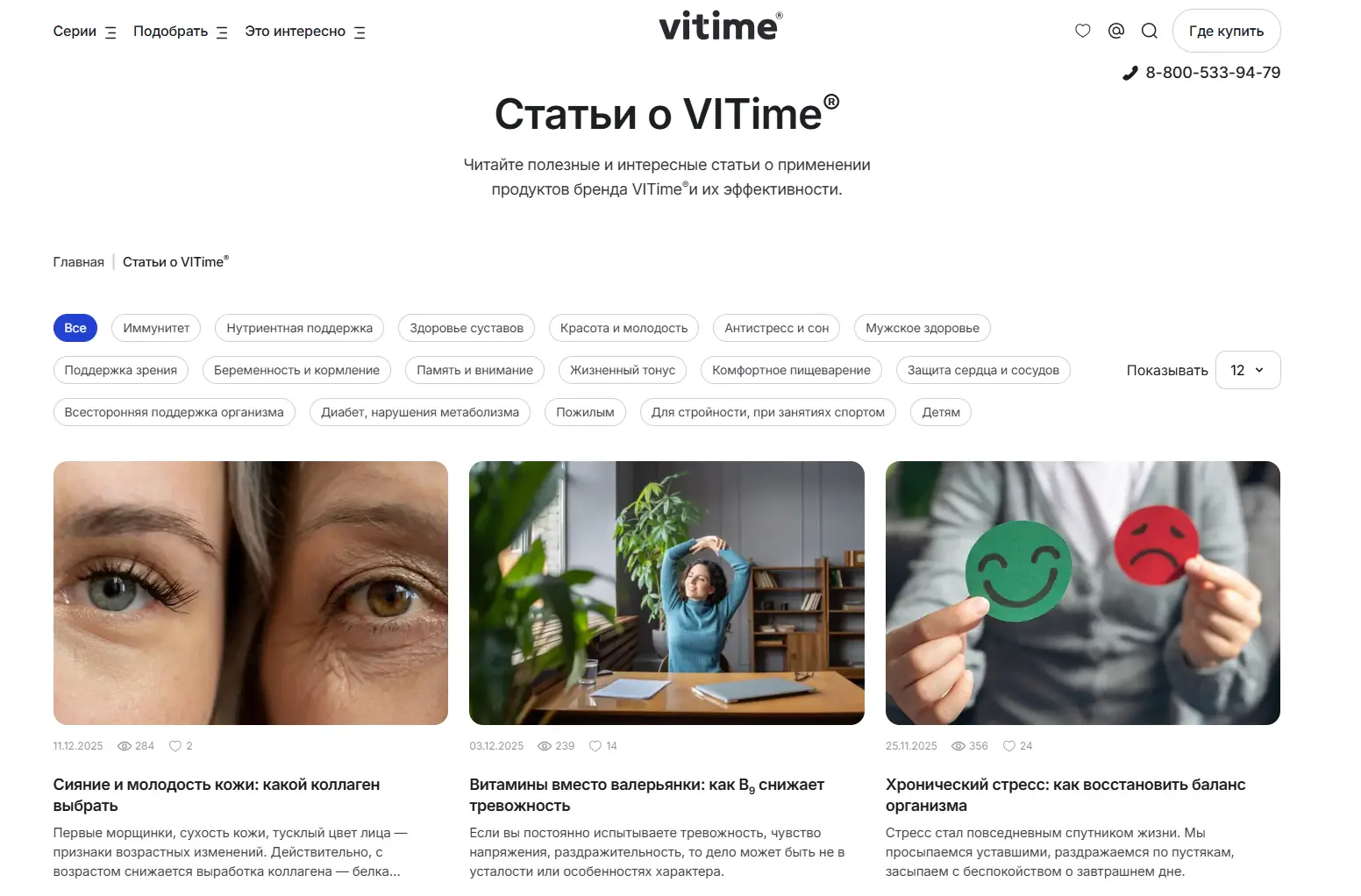Toggle the "Антистресс и сон" filter
Viewport: 1361px width, 896px height.
(x=776, y=328)
